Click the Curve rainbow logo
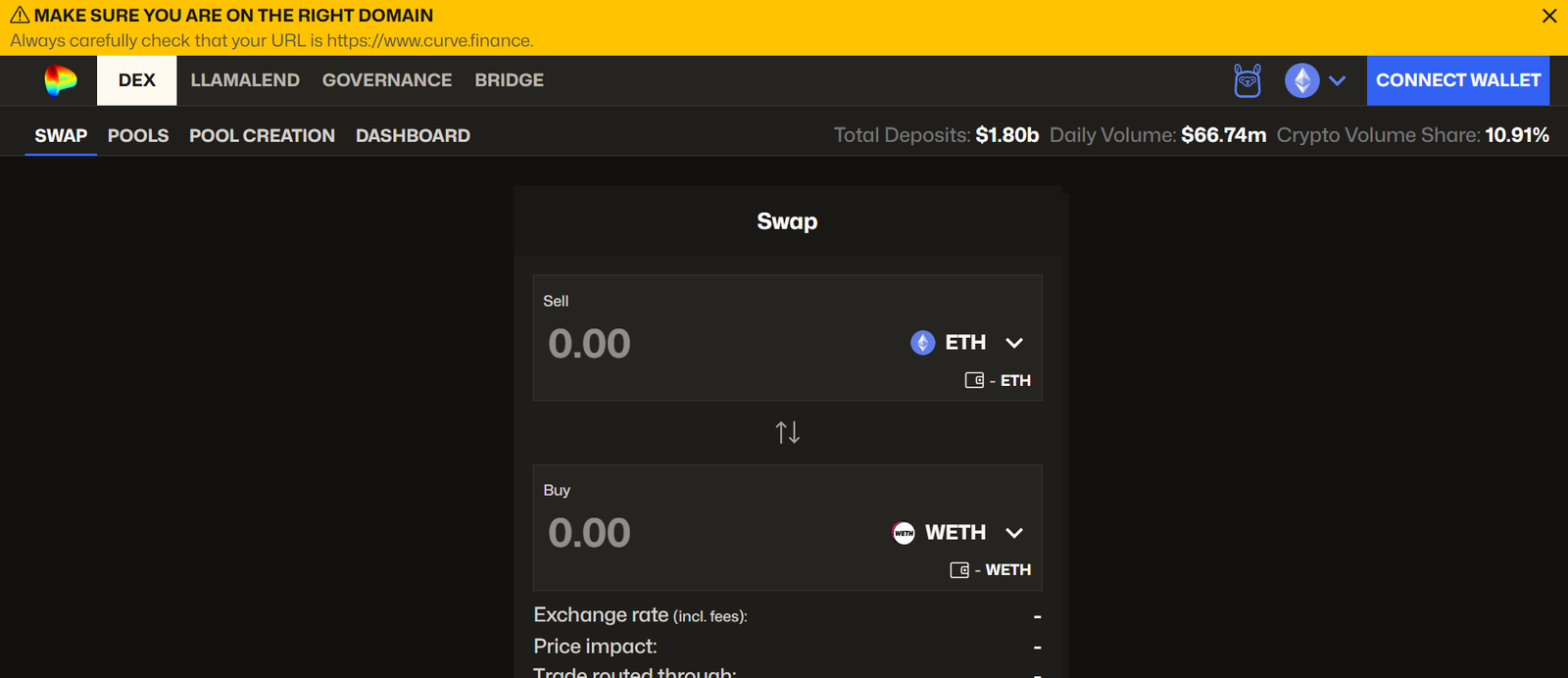 coord(60,80)
